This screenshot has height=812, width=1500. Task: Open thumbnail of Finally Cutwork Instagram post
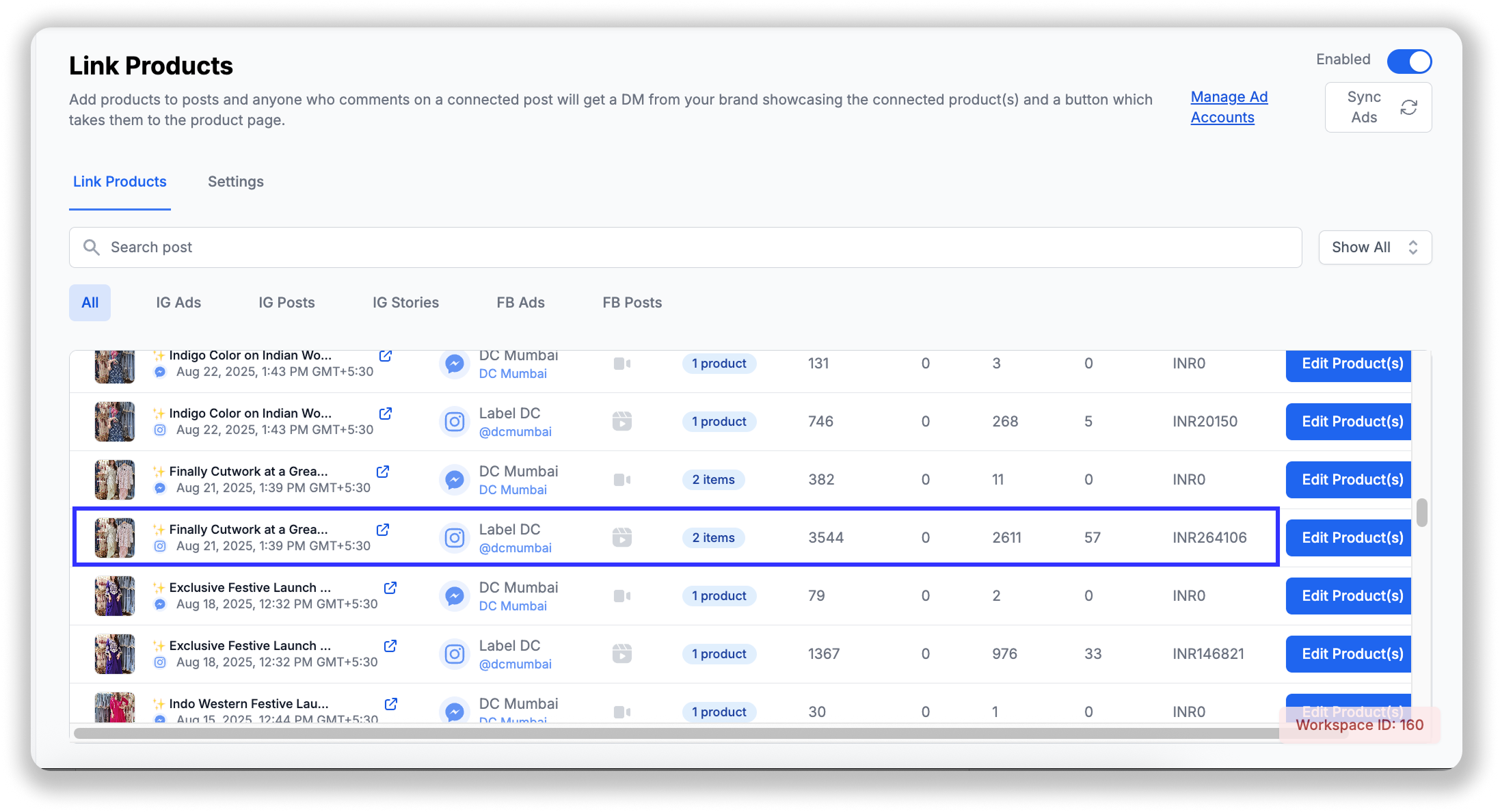tap(115, 538)
